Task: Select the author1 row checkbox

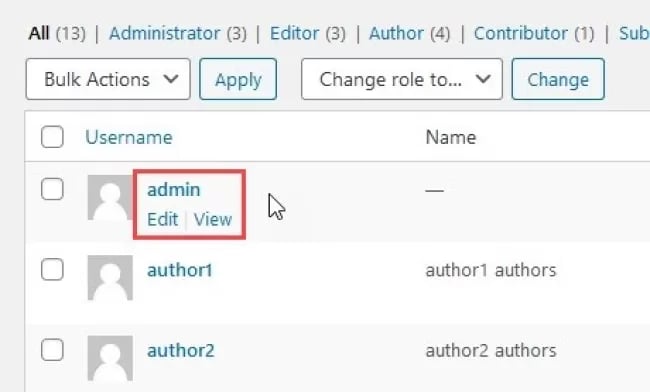Action: [52, 269]
